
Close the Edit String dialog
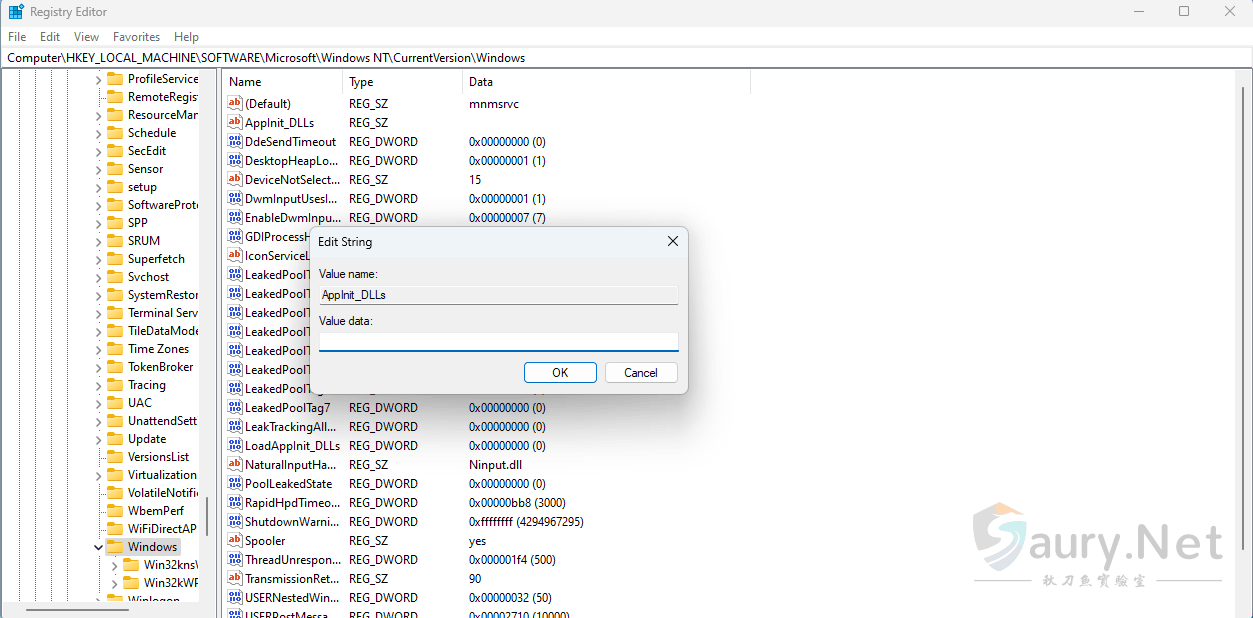tap(672, 241)
